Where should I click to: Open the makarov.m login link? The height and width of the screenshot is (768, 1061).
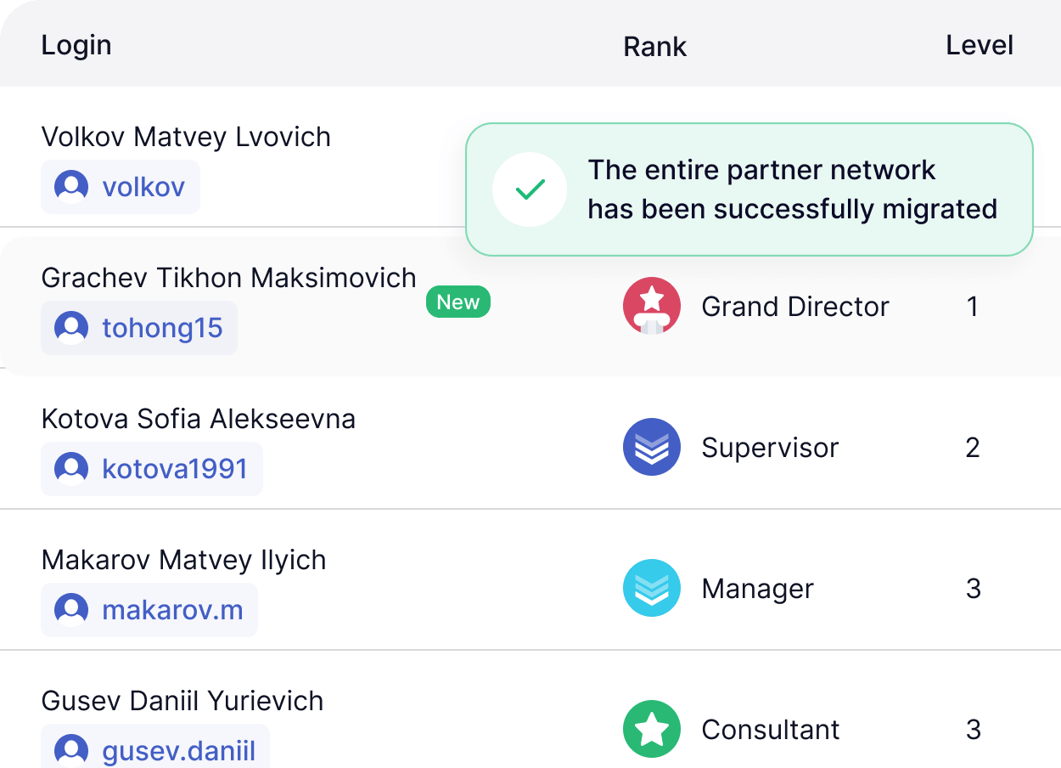[172, 610]
